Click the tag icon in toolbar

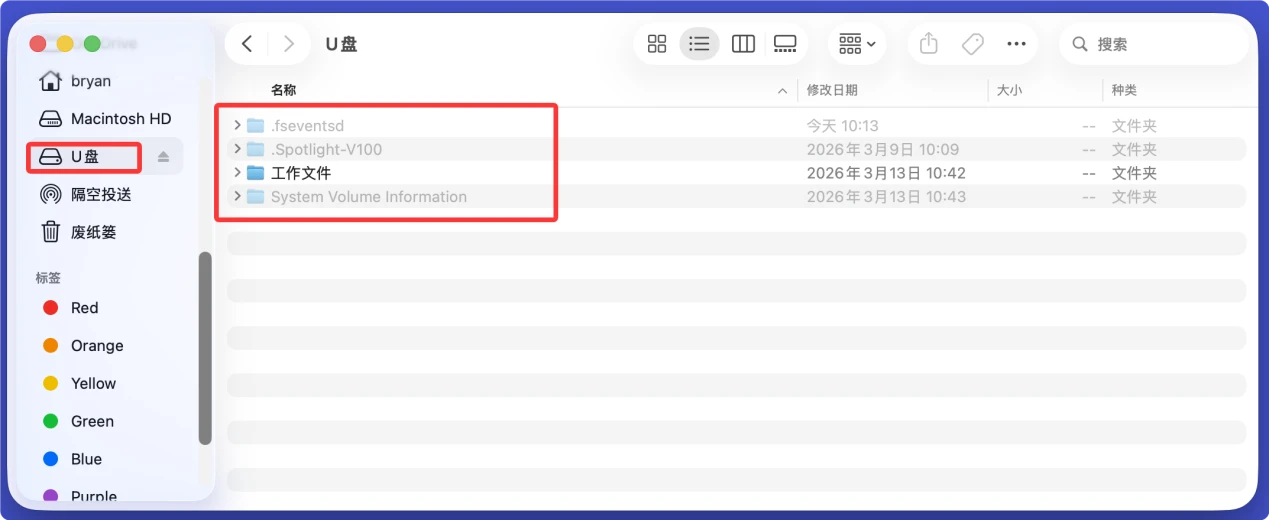click(x=972, y=44)
